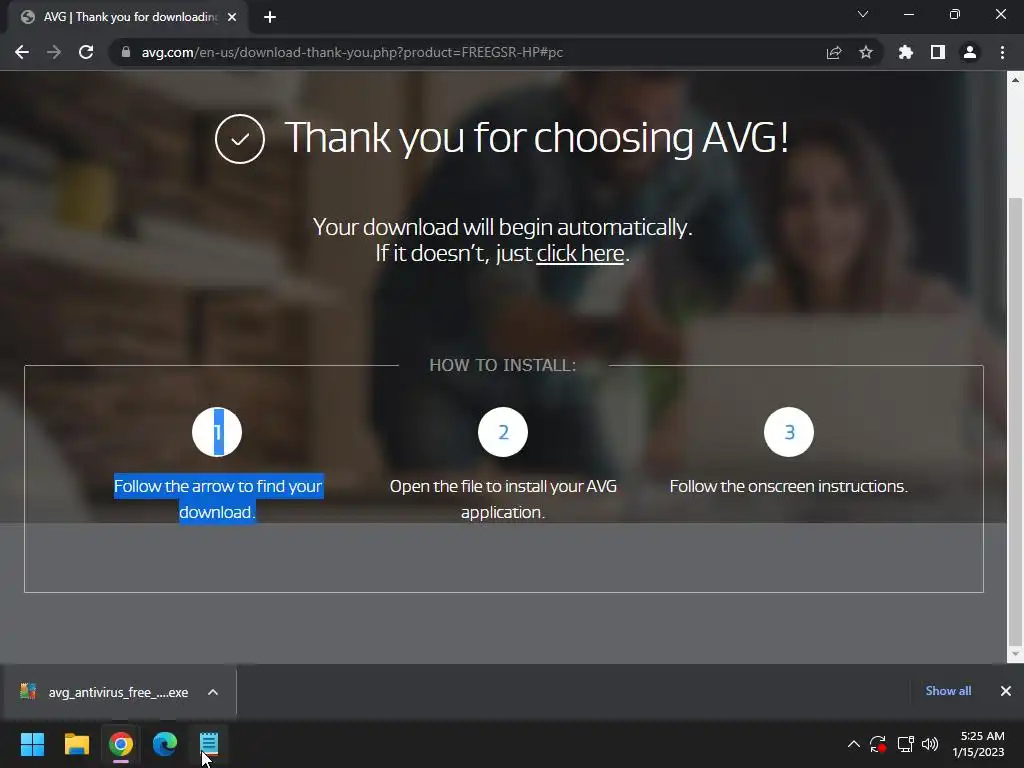Launch Microsoft Edge from the taskbar
The width and height of the screenshot is (1024, 768).
point(165,744)
